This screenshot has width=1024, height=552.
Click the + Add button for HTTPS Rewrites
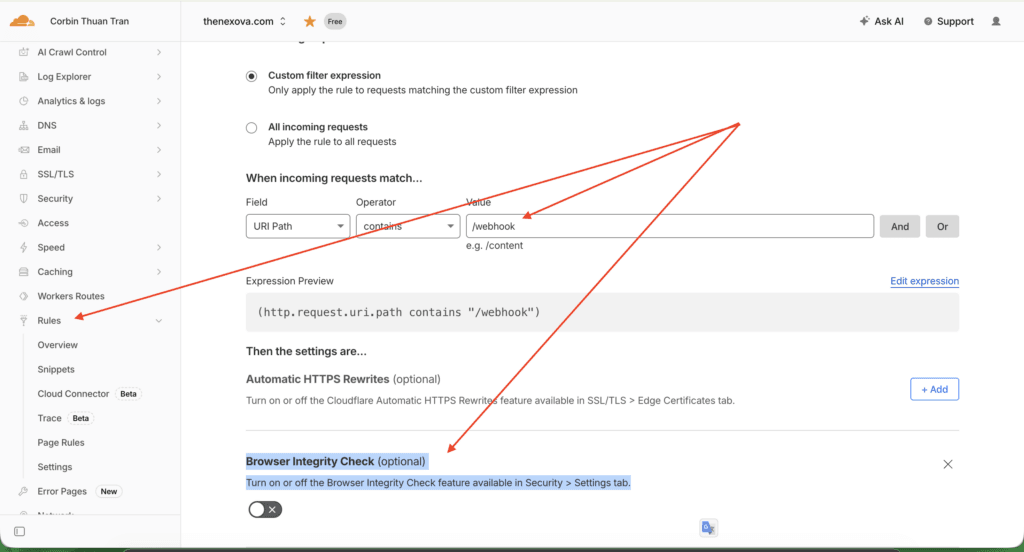(x=935, y=389)
